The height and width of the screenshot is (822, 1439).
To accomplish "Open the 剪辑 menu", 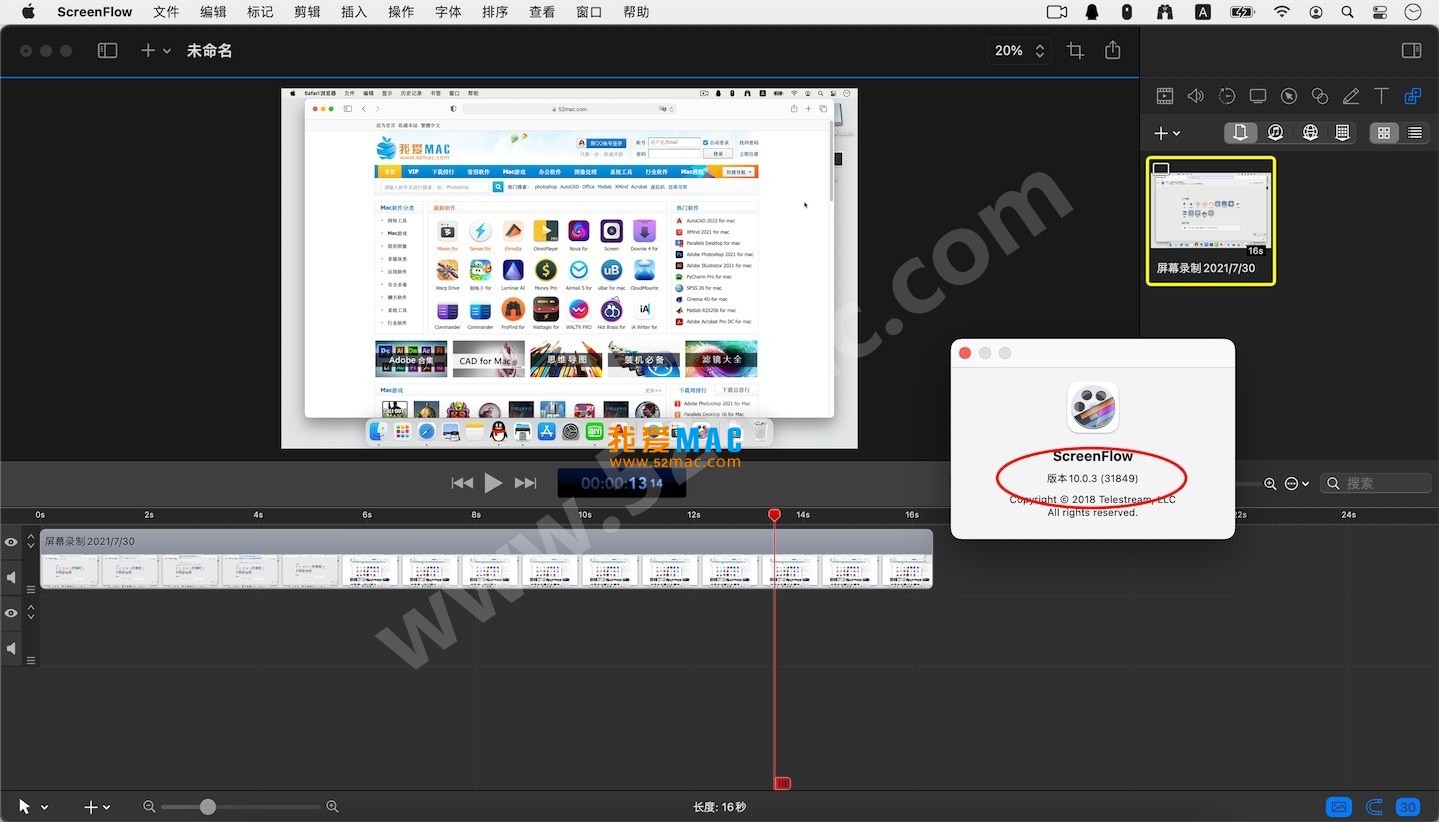I will tap(307, 12).
